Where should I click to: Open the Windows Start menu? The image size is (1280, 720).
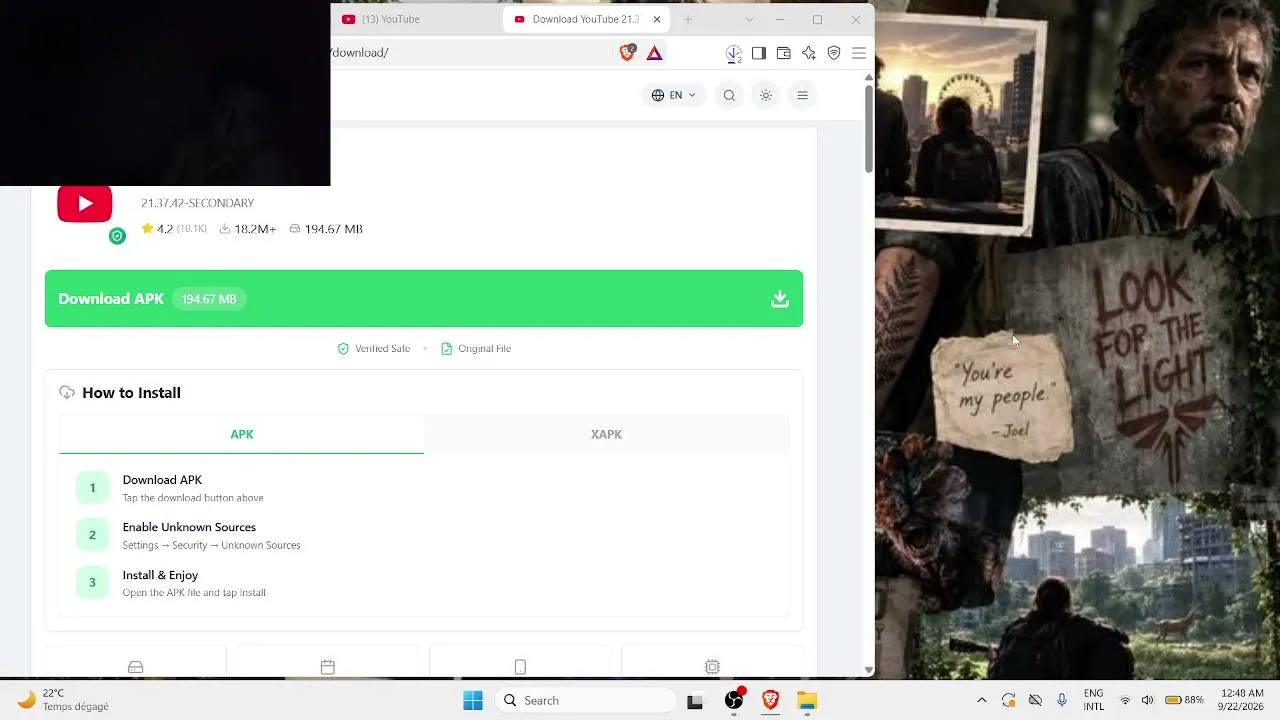[473, 701]
